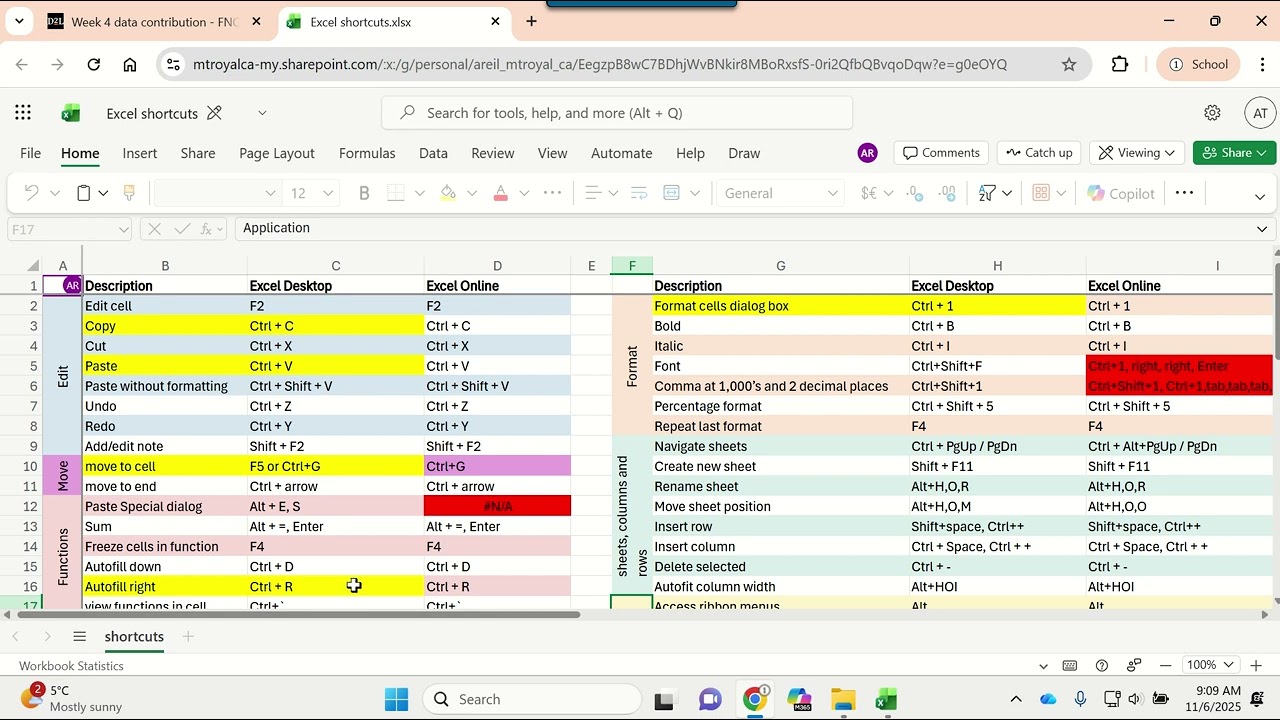Zoom out with the minus button

(x=1165, y=666)
